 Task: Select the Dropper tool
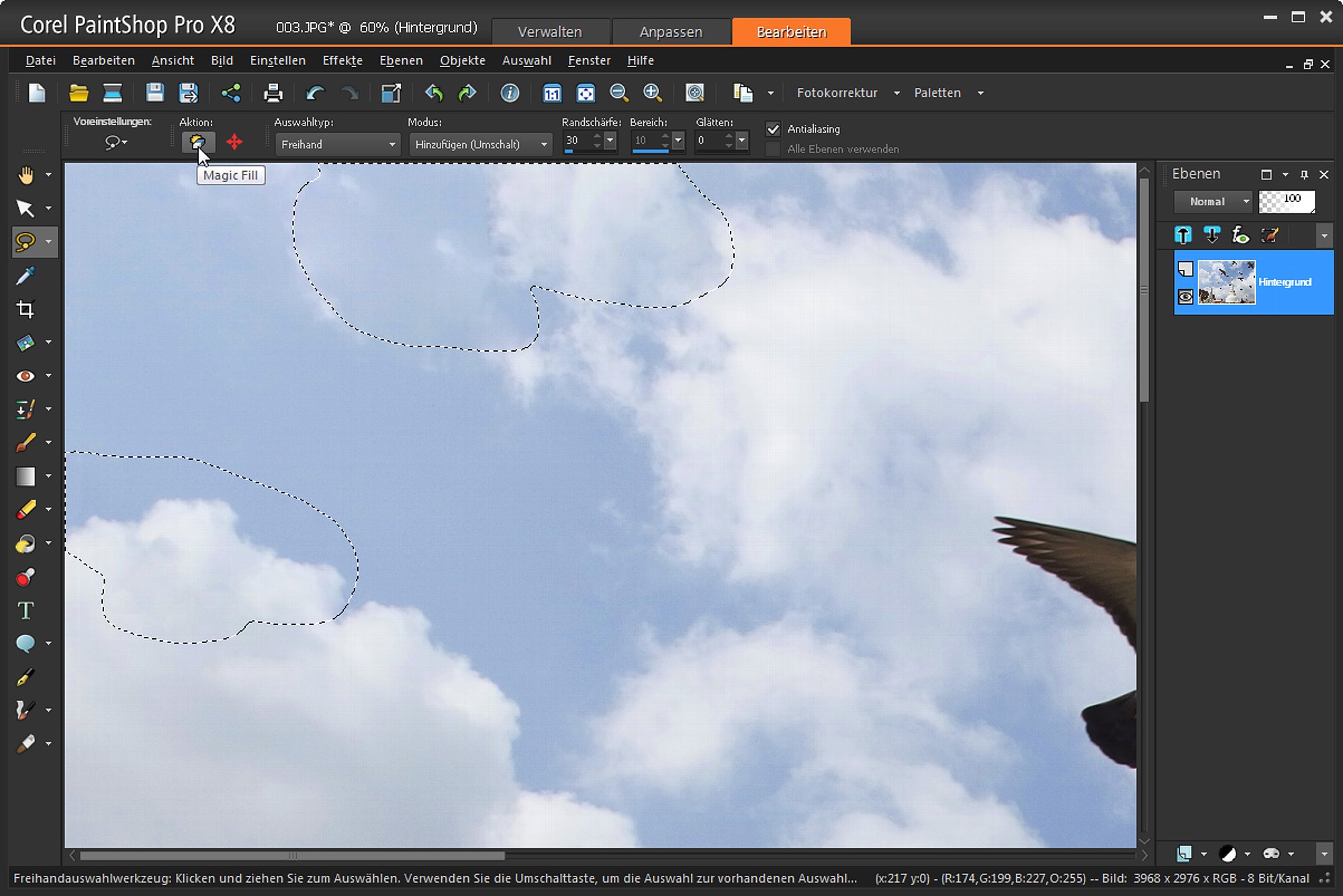pyautogui.click(x=26, y=276)
